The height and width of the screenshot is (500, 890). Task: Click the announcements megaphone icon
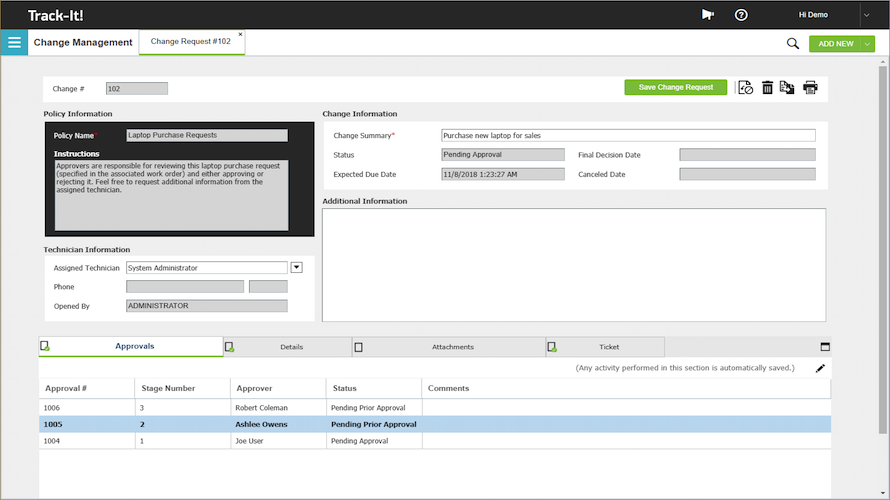click(x=708, y=15)
